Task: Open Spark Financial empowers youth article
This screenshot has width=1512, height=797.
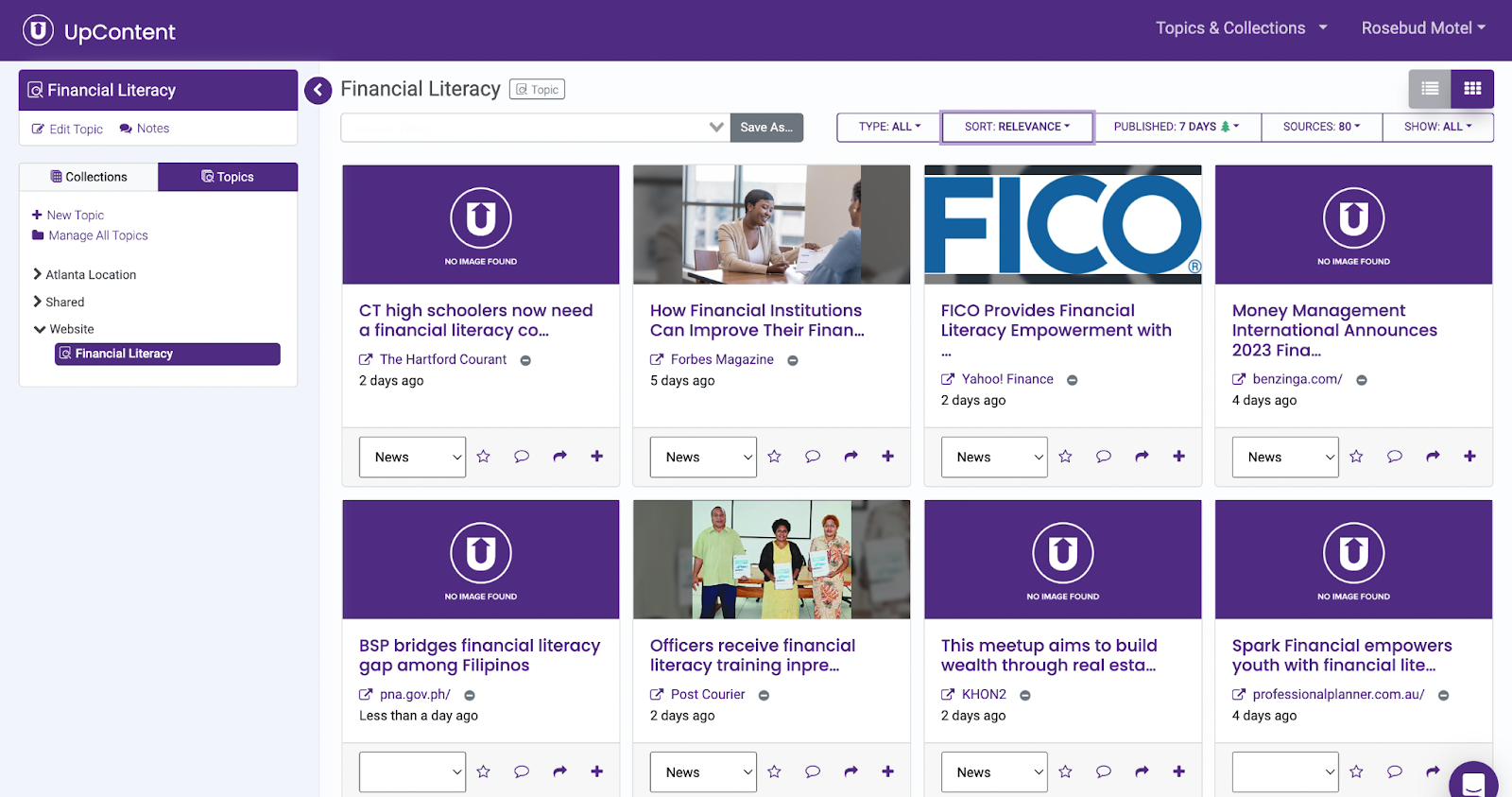Action: [1342, 655]
